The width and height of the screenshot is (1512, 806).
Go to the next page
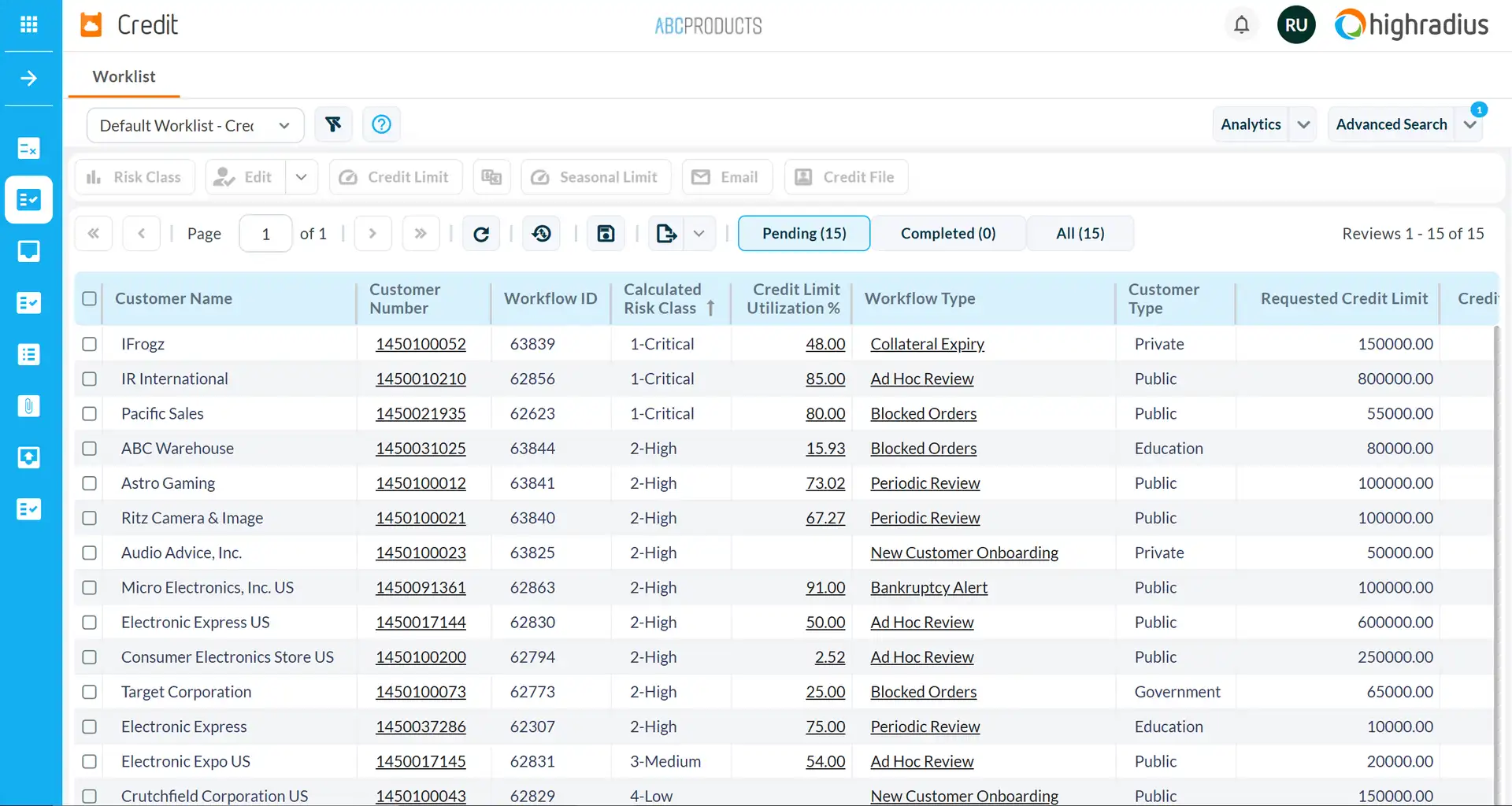click(372, 233)
